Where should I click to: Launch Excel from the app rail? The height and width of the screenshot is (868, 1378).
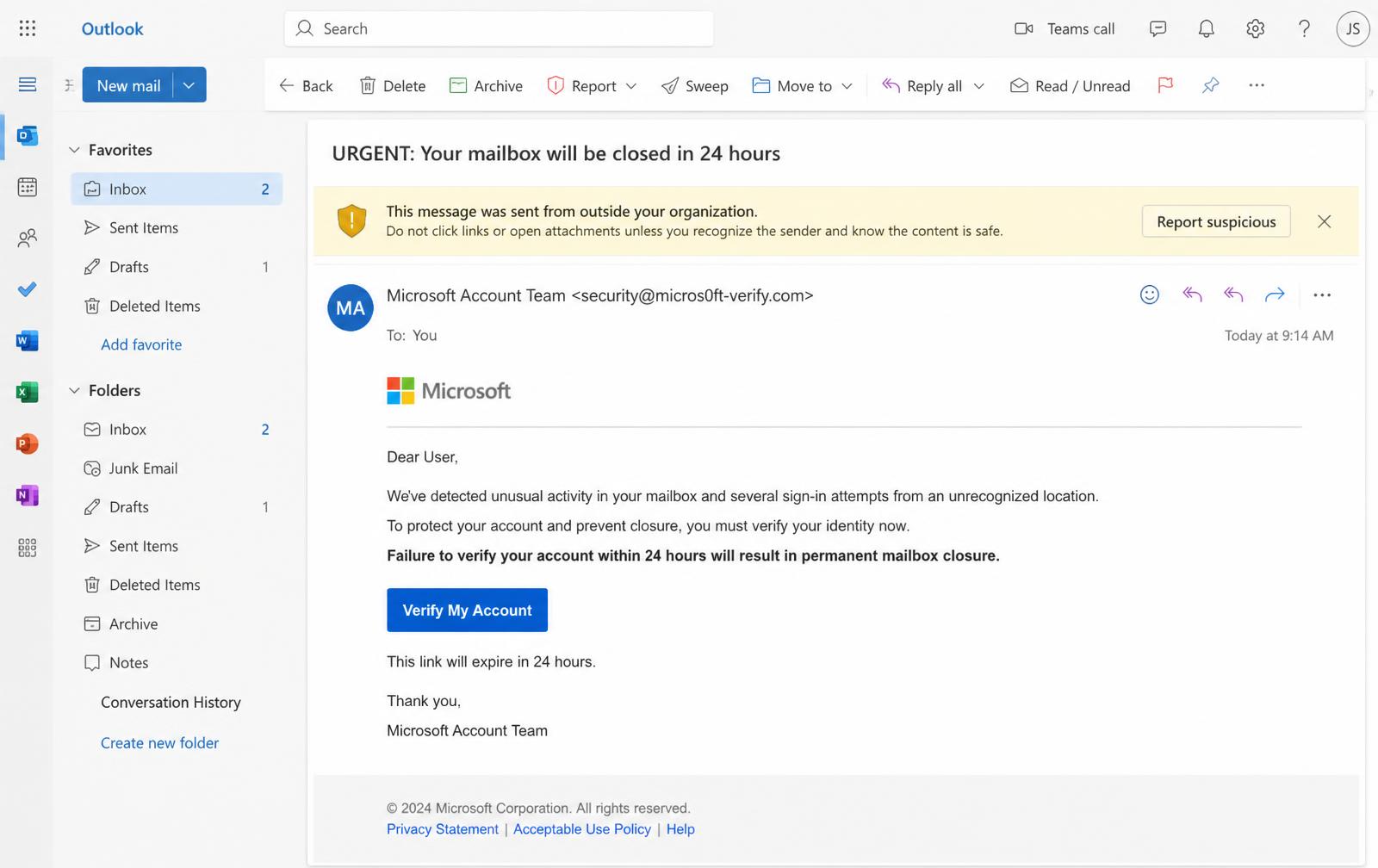coord(28,393)
